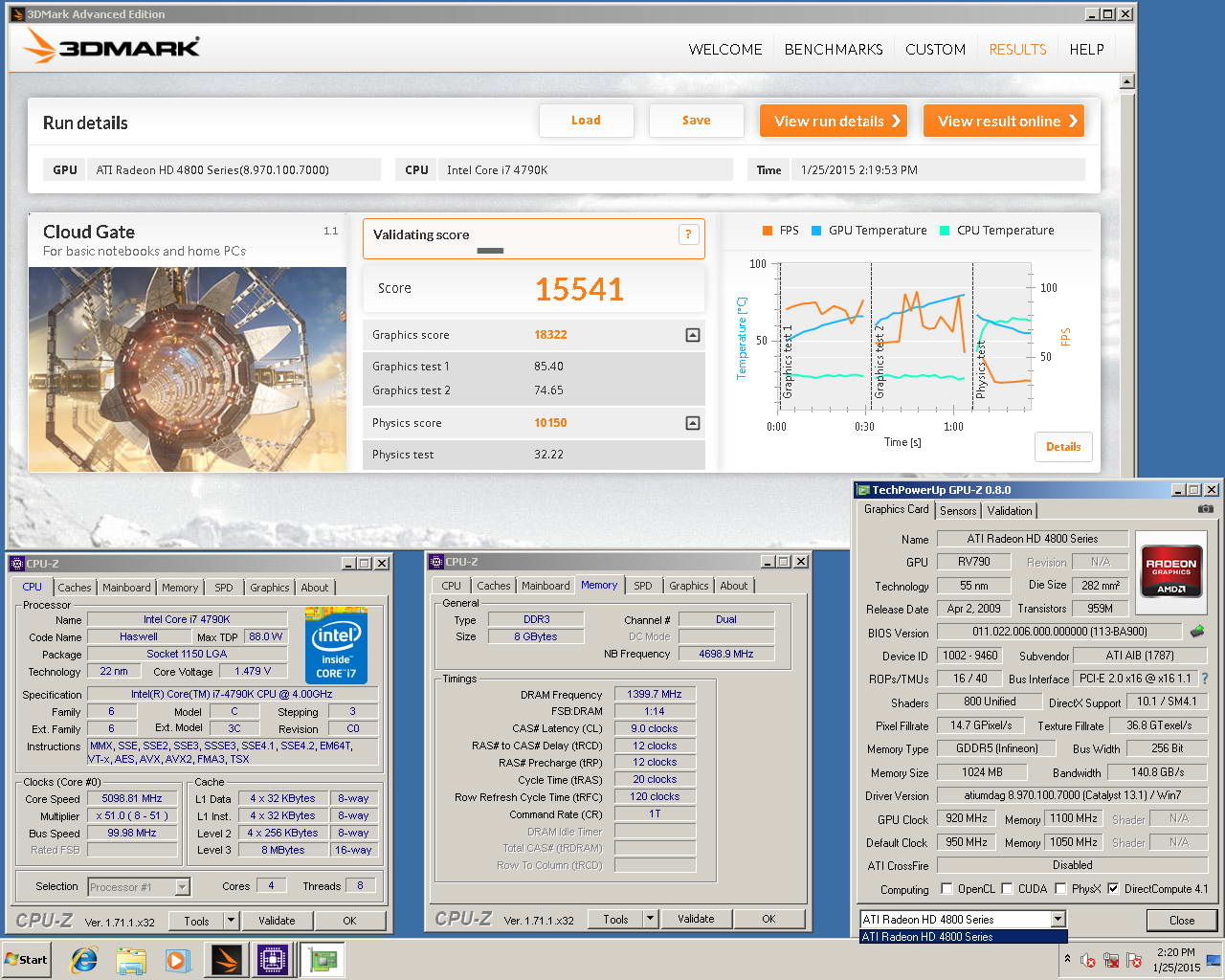Viewport: 1225px width, 980px height.
Task: Collapse the Physics score section
Action: 693,423
